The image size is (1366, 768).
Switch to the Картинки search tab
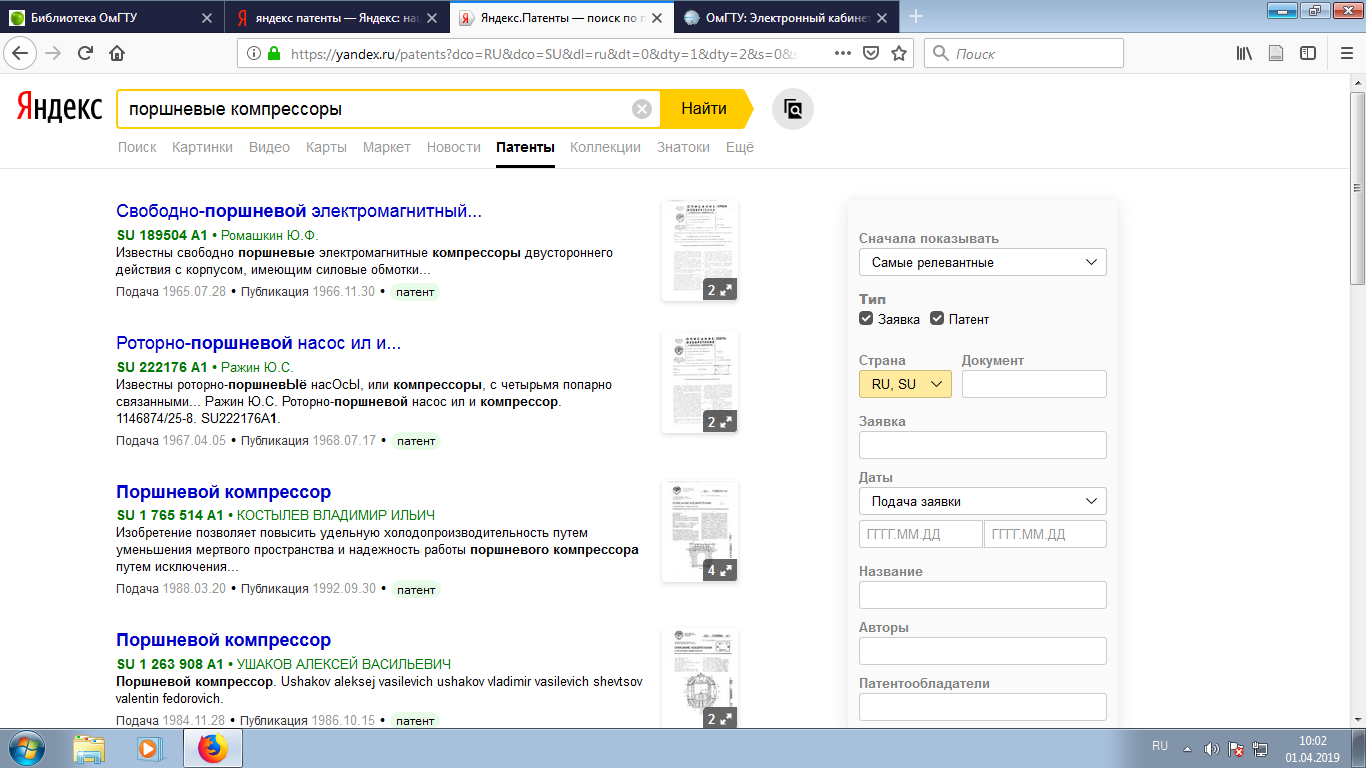(x=202, y=147)
